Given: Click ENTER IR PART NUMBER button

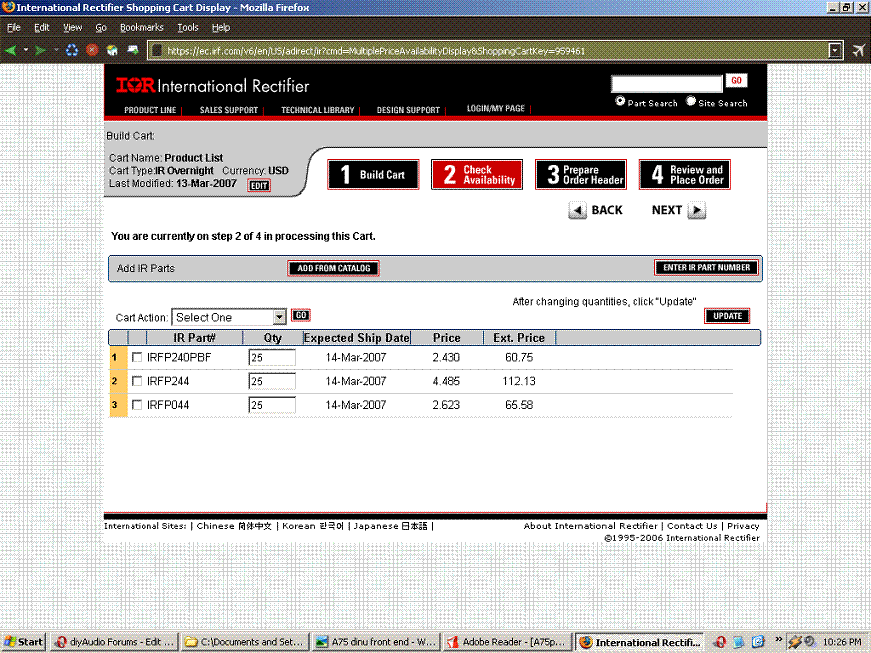Looking at the screenshot, I should (707, 268).
